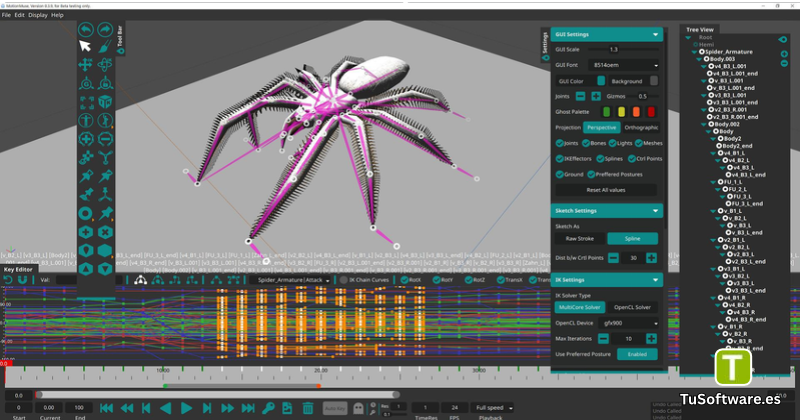The image size is (800, 420).
Task: Click the frame-fit corners icon
Action: 86,102
